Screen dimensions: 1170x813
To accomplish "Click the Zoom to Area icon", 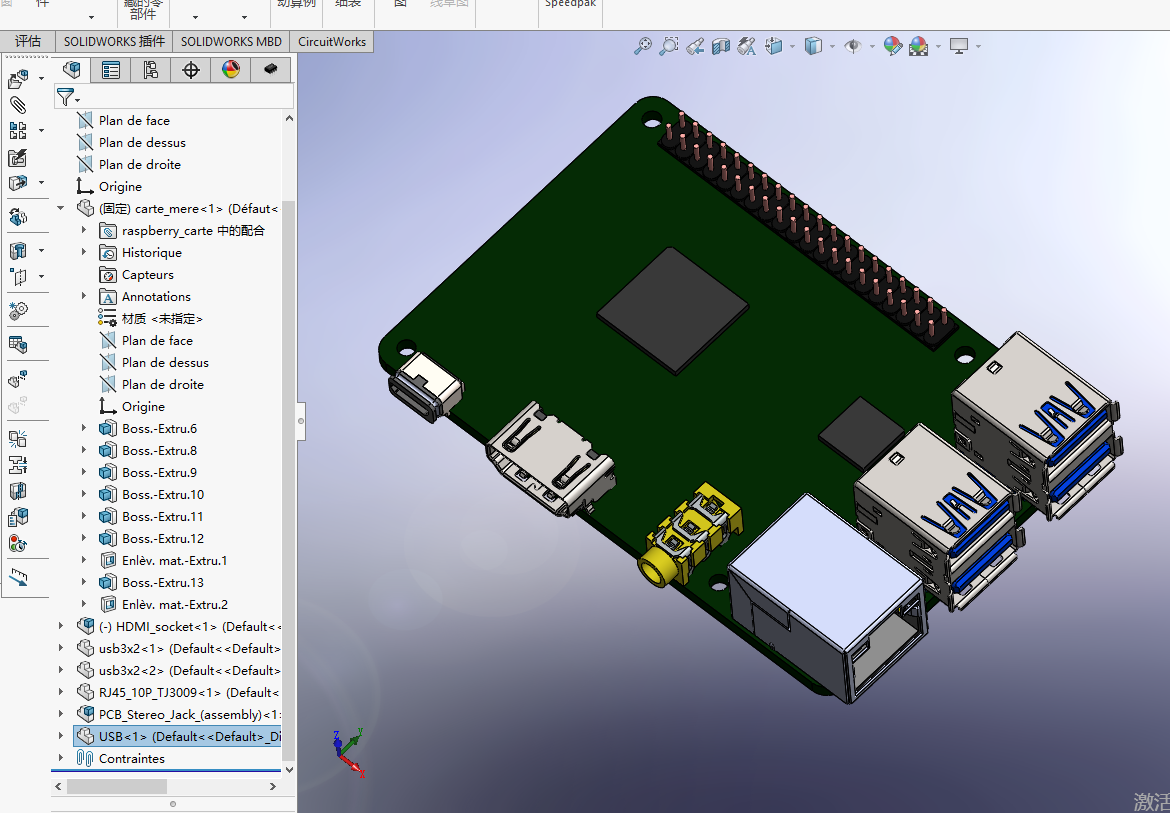I will click(669, 46).
